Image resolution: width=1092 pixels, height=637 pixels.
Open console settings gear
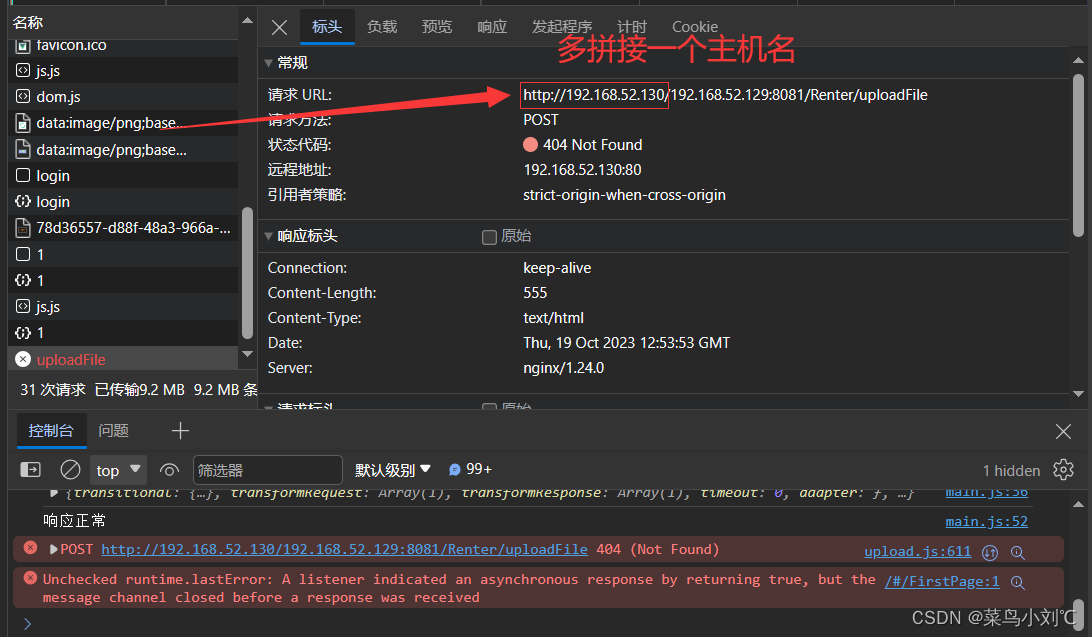point(1062,469)
